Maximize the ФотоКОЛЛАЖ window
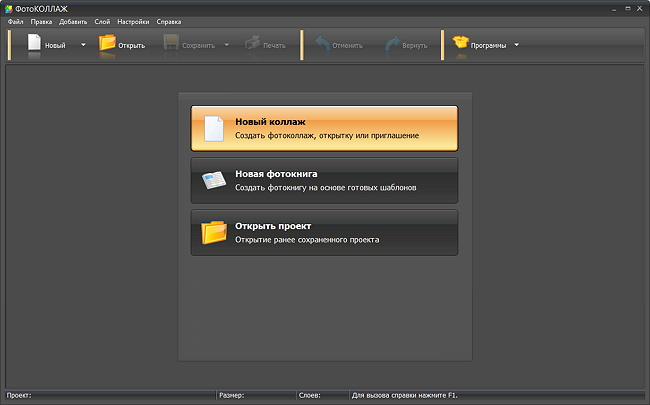The image size is (650, 405). coord(628,8)
